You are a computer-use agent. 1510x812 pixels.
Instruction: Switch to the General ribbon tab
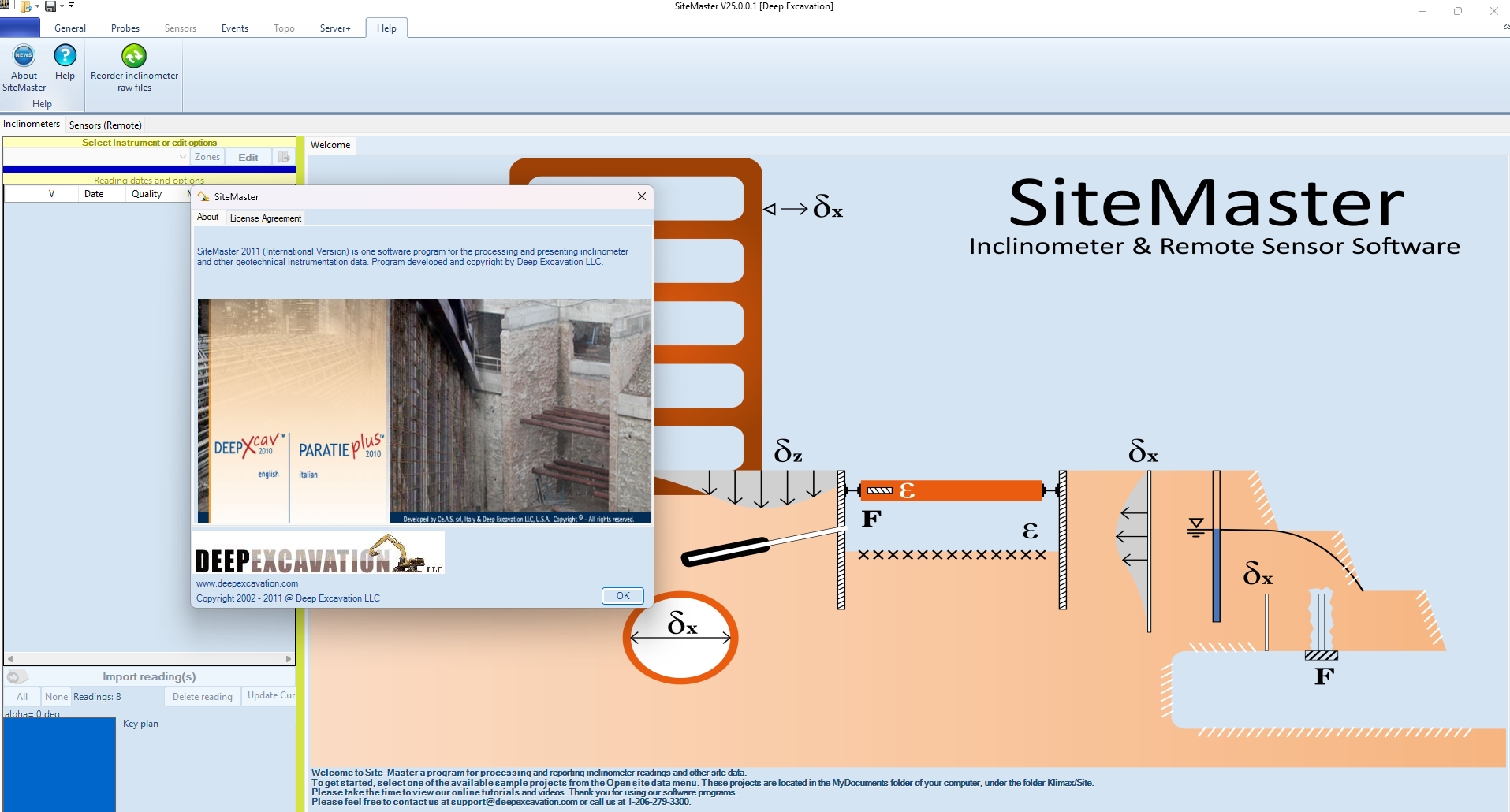[x=70, y=28]
